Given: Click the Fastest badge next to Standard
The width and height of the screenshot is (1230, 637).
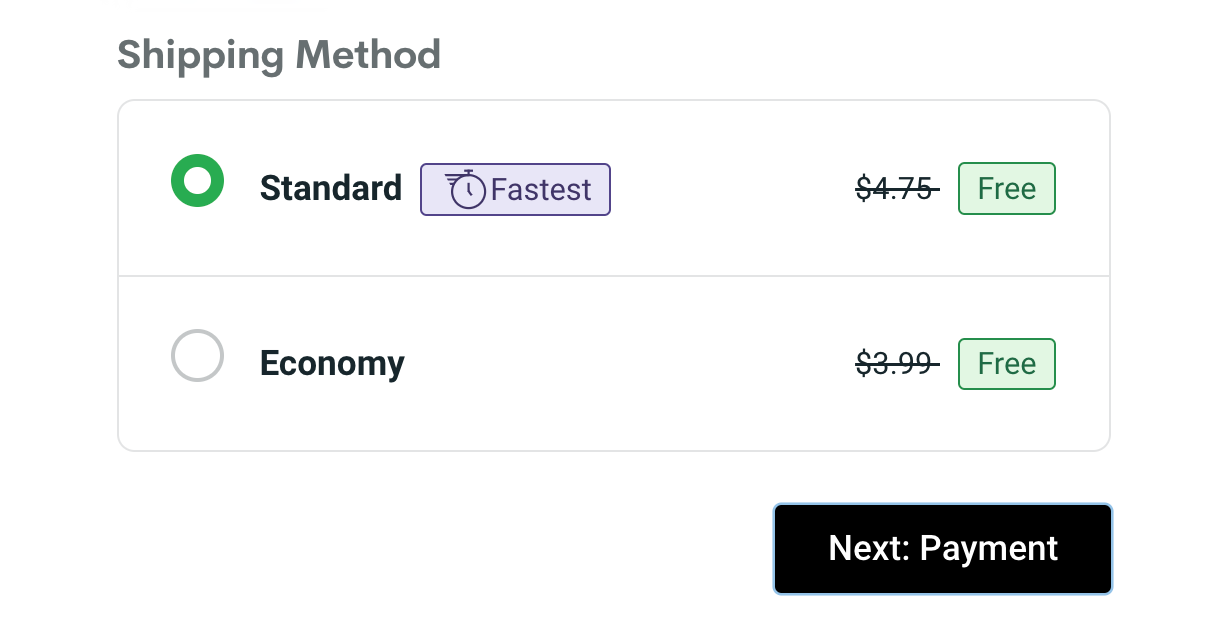Looking at the screenshot, I should (x=515, y=188).
